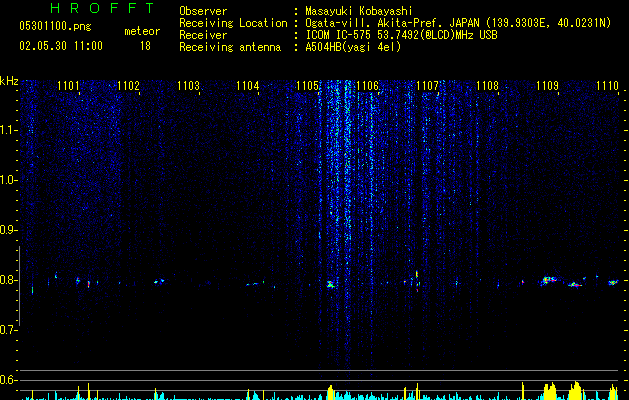Click the long echo trace below 1109
The image size is (629, 400).
[x=549, y=280]
